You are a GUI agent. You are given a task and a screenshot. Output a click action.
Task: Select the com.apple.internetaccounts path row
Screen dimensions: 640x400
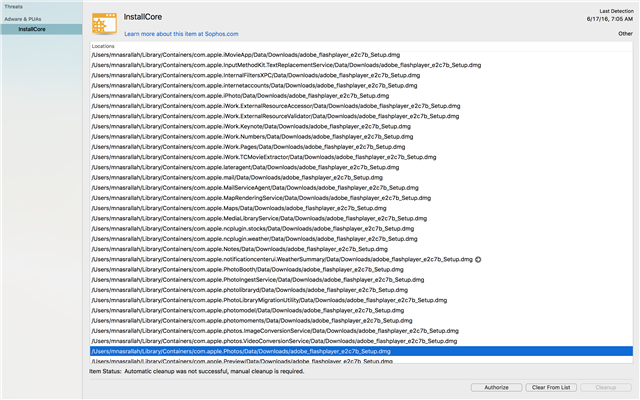(x=361, y=86)
